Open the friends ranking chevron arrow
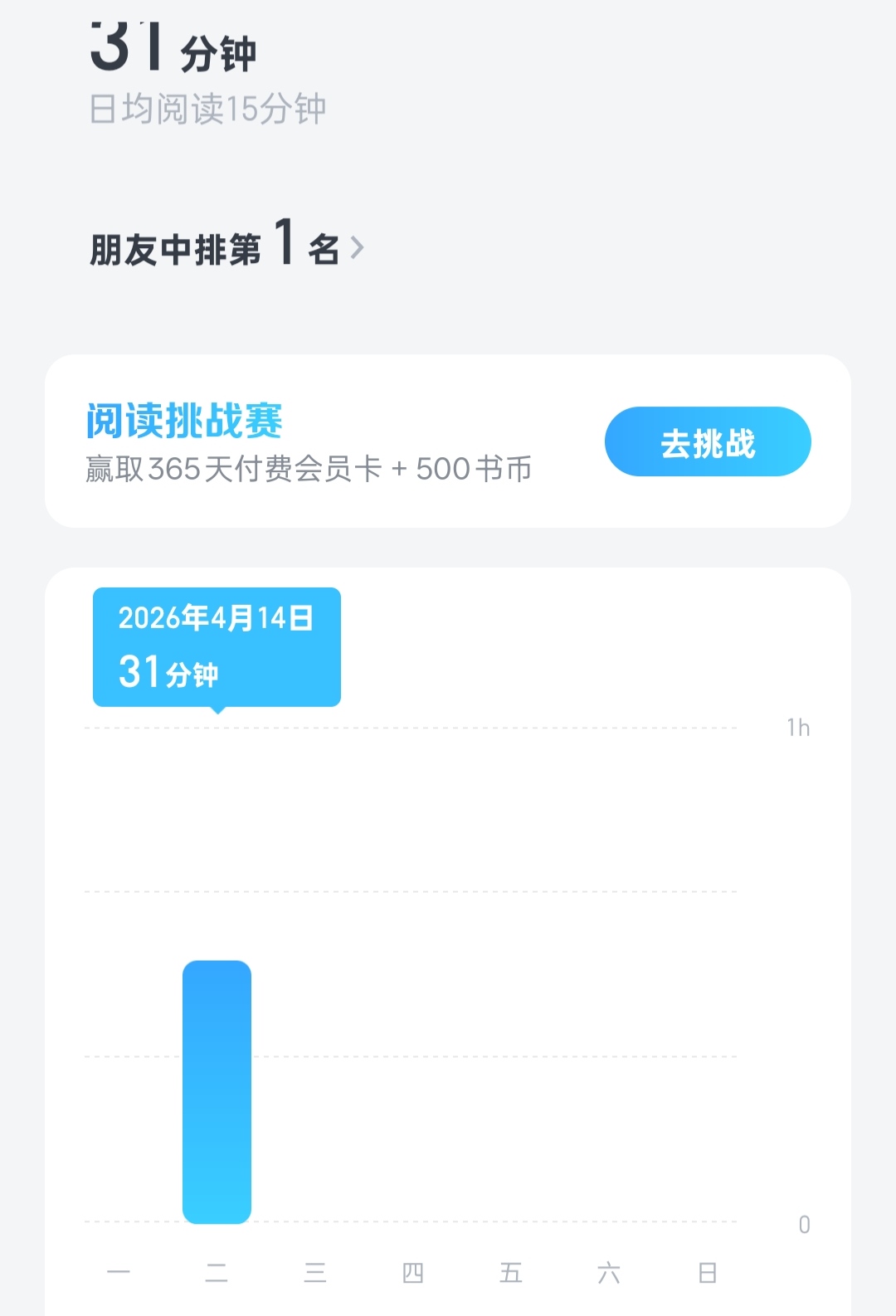This screenshot has width=896, height=1316. 358,248
